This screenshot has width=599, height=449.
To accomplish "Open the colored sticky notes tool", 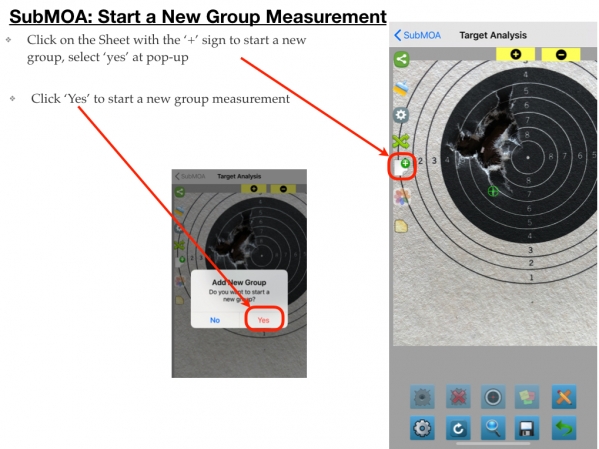I will (x=528, y=397).
